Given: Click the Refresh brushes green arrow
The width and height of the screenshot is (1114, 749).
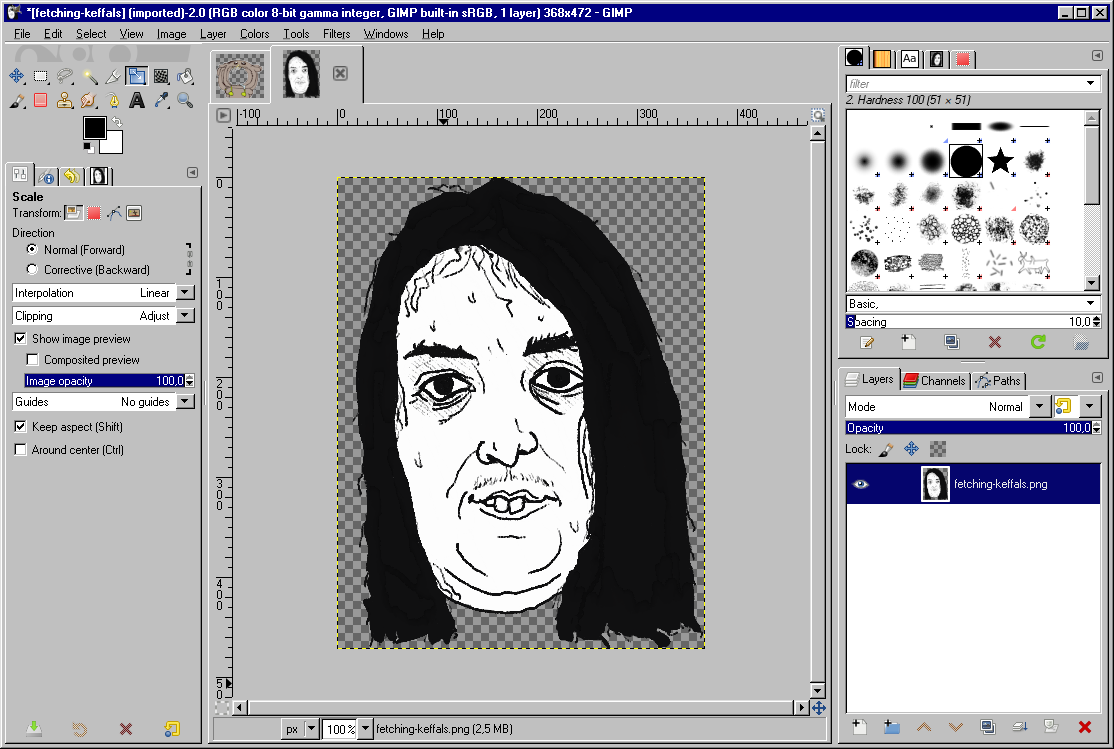Looking at the screenshot, I should pos(1038,343).
